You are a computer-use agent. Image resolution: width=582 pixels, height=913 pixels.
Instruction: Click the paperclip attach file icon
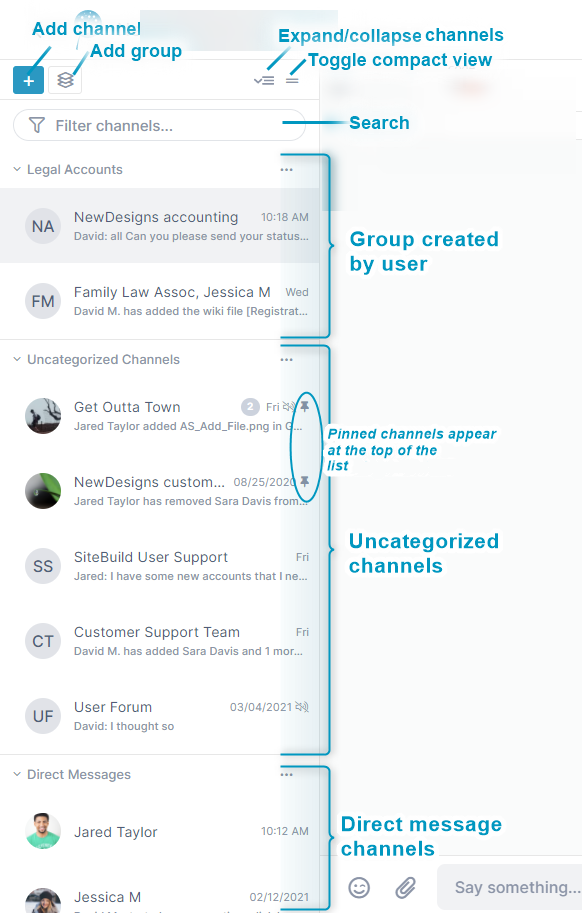[x=406, y=887]
